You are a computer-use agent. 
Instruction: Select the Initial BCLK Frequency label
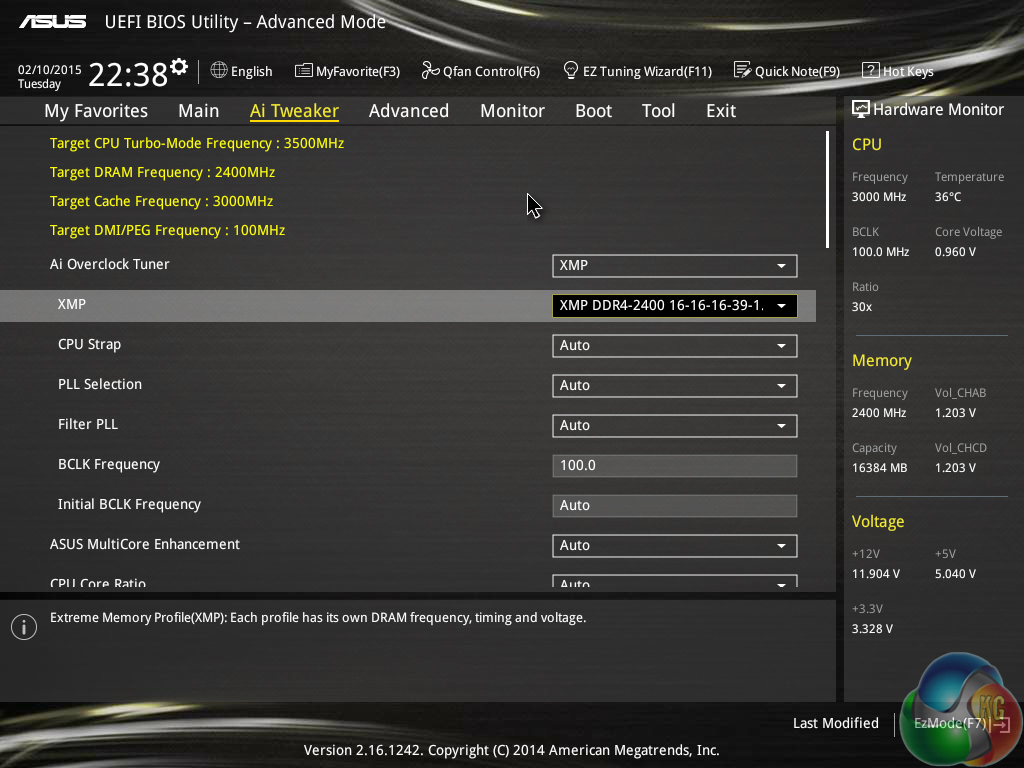129,504
